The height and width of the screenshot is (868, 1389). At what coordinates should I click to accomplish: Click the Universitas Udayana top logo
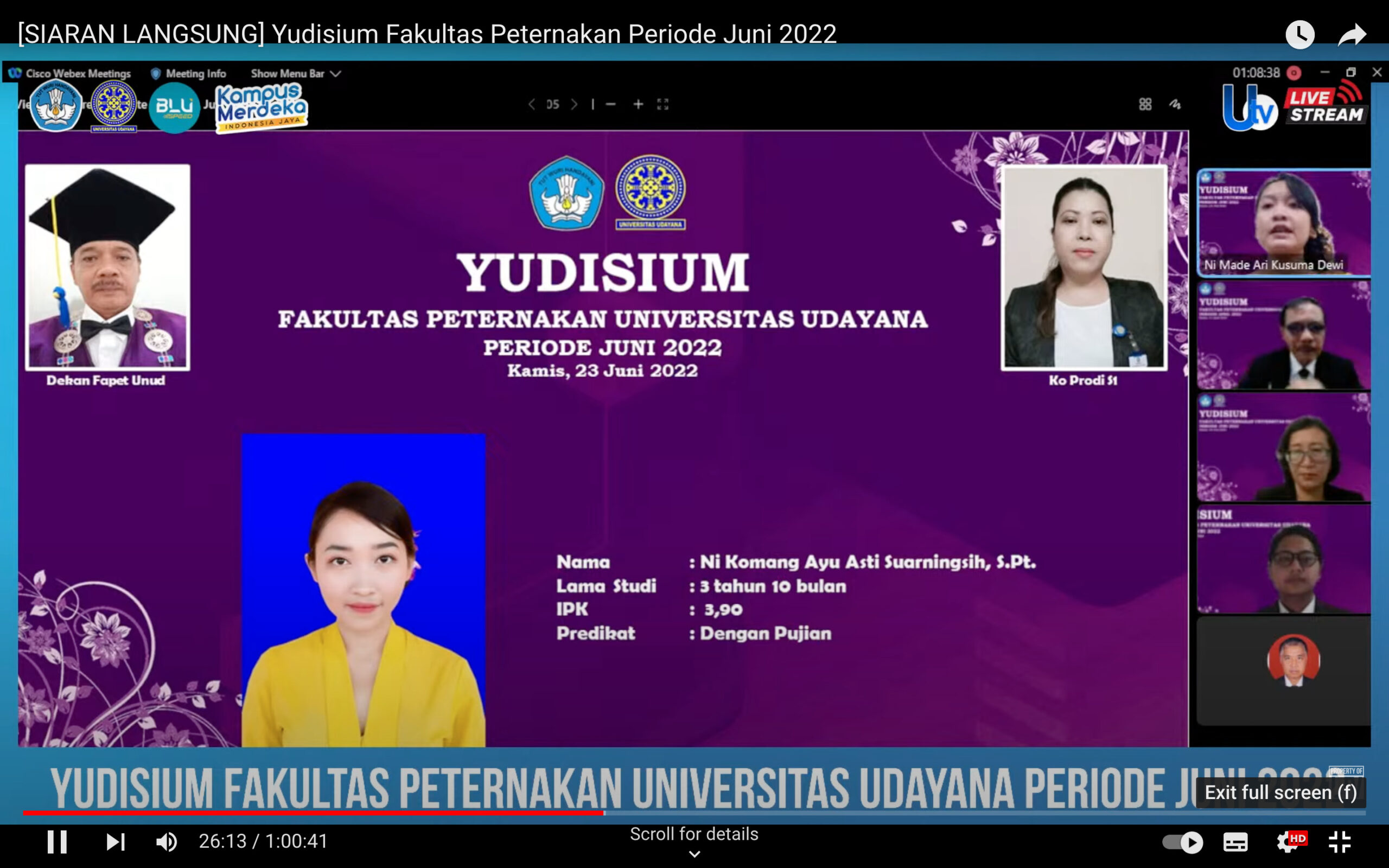click(x=113, y=106)
